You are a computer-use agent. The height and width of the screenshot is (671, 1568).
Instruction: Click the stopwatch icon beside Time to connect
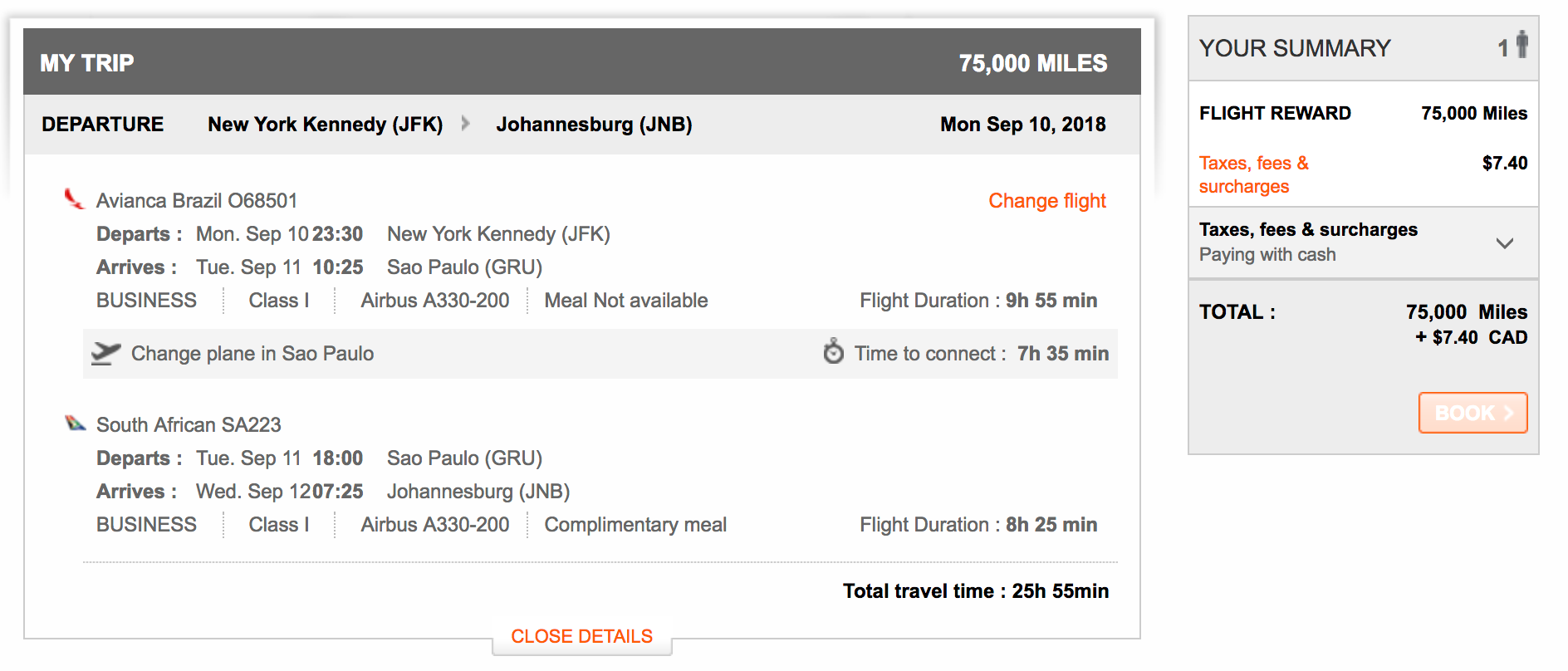833,351
